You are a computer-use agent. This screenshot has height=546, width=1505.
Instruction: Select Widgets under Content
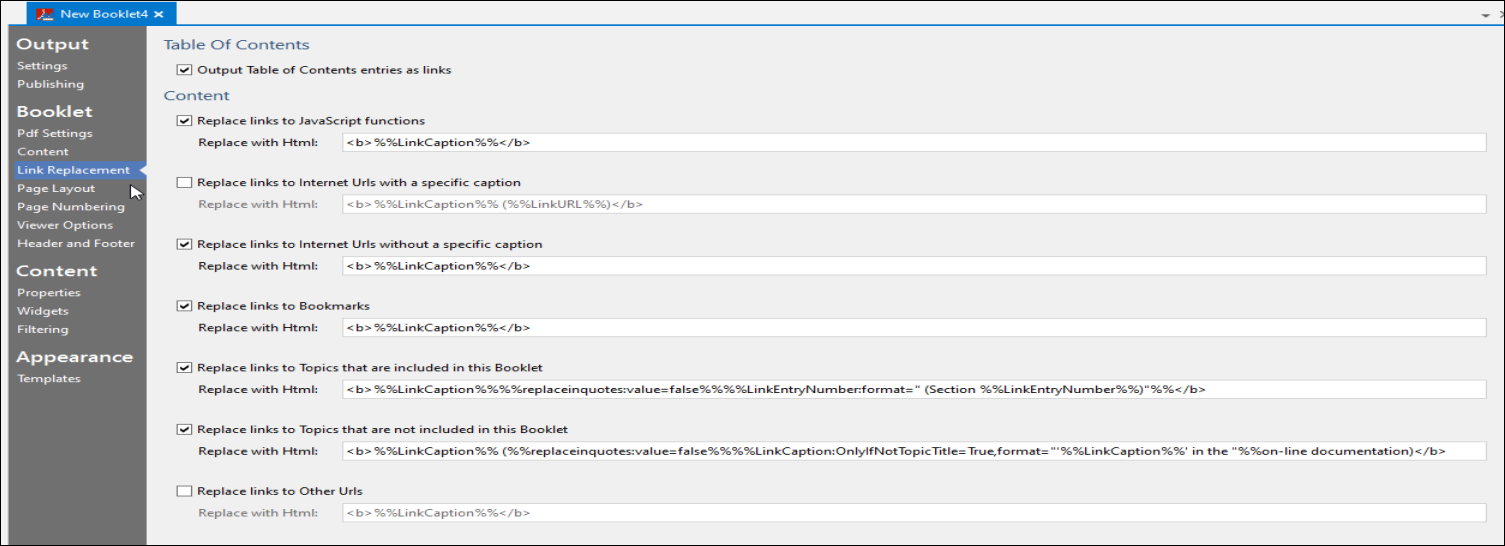point(42,311)
